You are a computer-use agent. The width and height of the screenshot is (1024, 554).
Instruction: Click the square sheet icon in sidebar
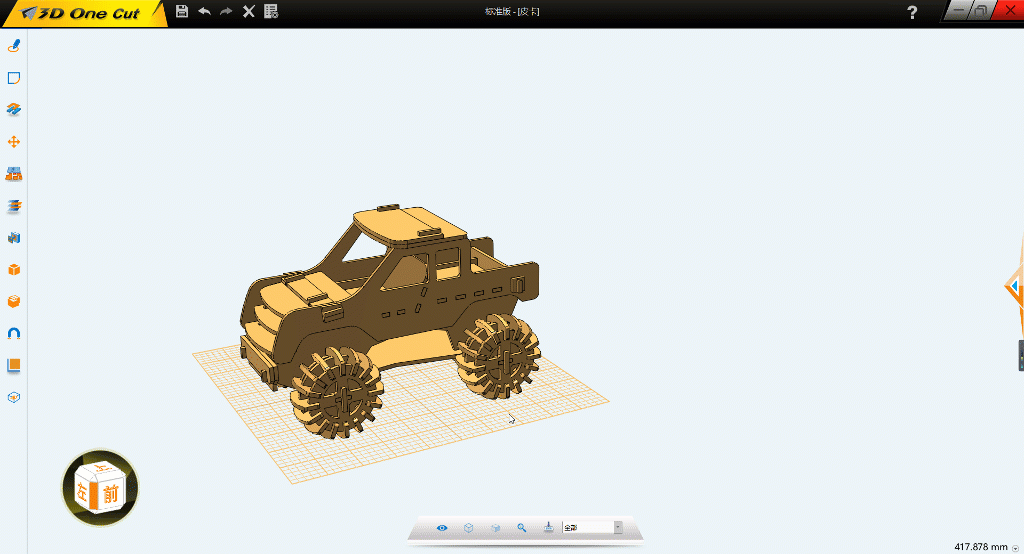14,78
